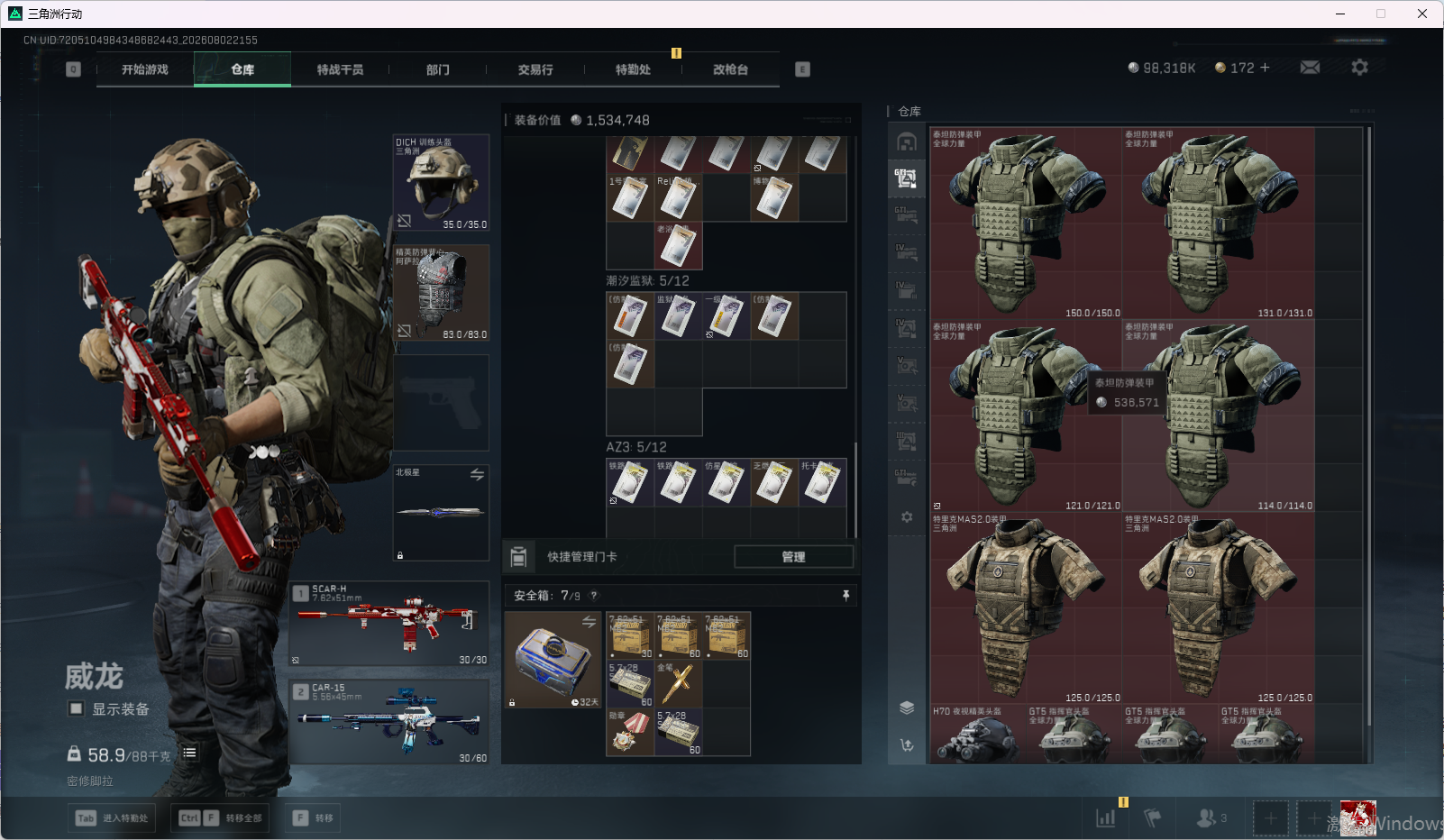This screenshot has height=840, width=1444.
Task: Click the AZ3: 5/12 heading
Action: 636,447
